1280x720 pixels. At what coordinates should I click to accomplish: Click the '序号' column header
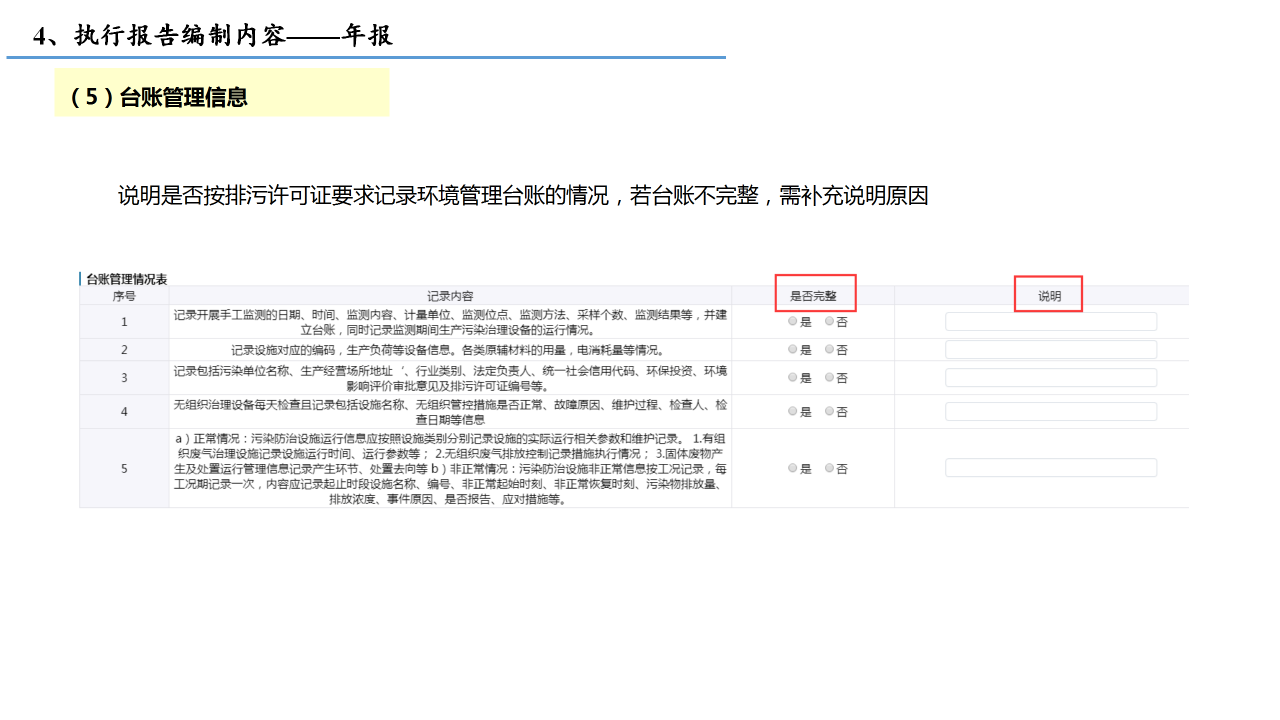click(124, 296)
